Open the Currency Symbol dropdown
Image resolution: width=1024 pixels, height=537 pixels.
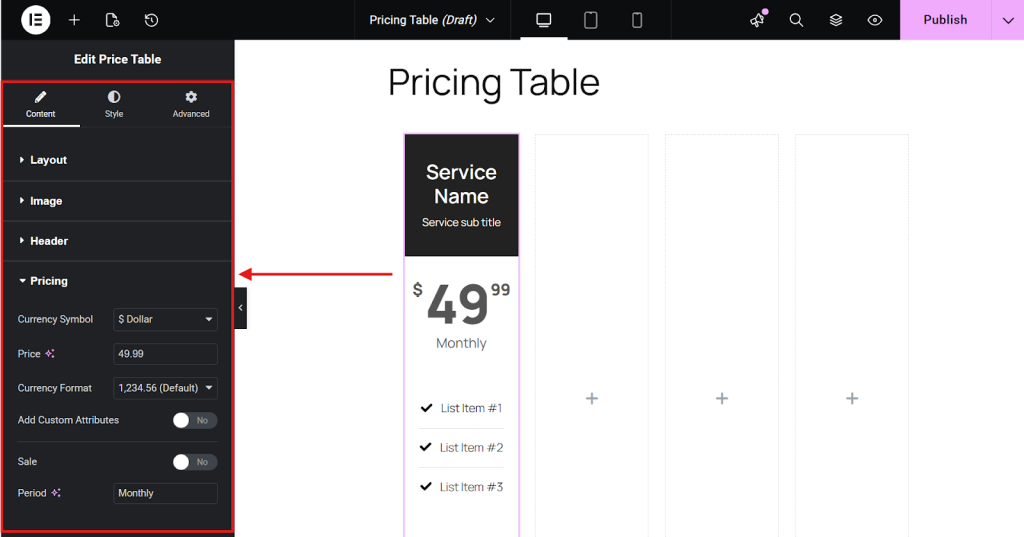[x=165, y=320]
